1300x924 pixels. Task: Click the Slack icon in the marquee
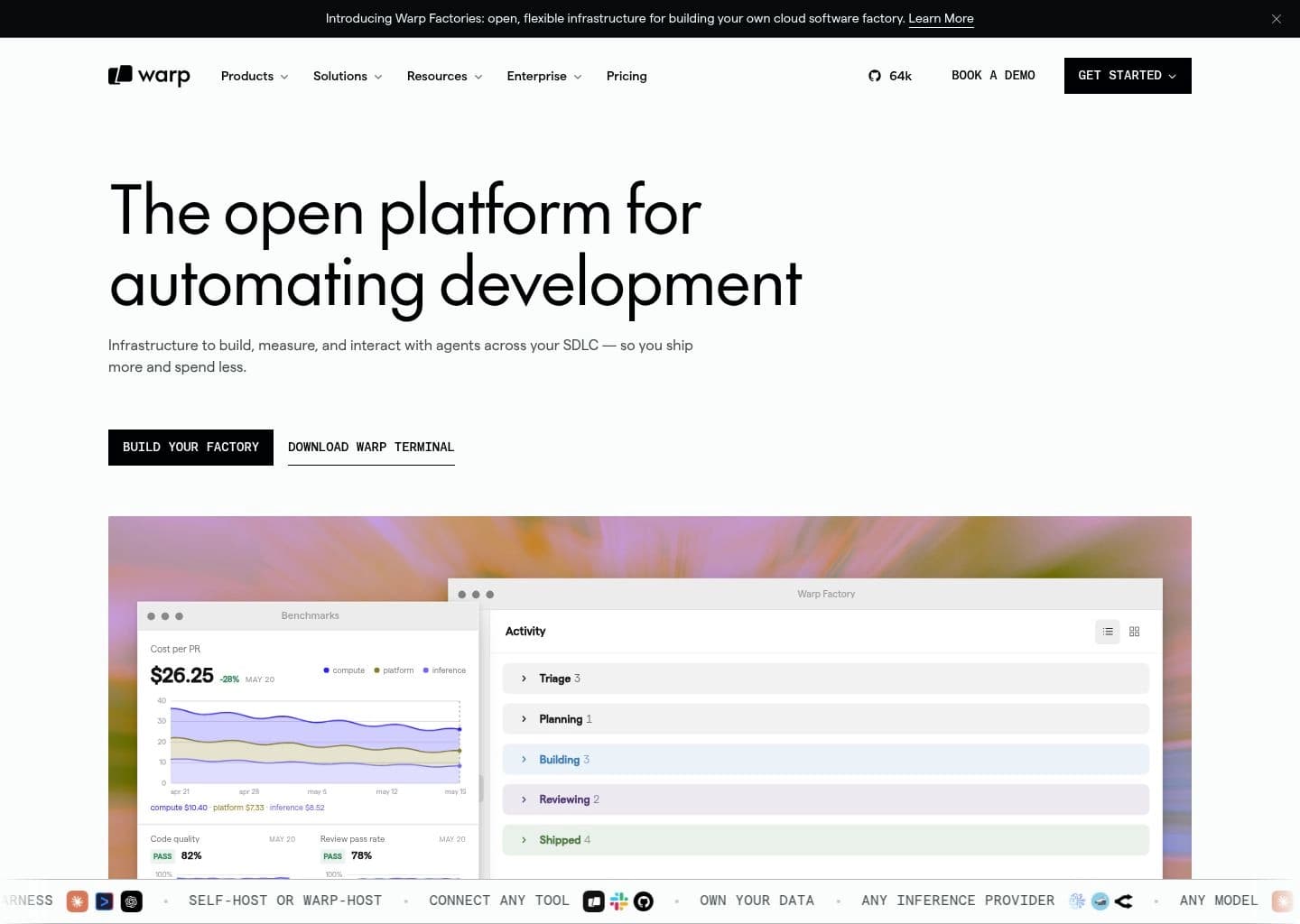tap(618, 901)
